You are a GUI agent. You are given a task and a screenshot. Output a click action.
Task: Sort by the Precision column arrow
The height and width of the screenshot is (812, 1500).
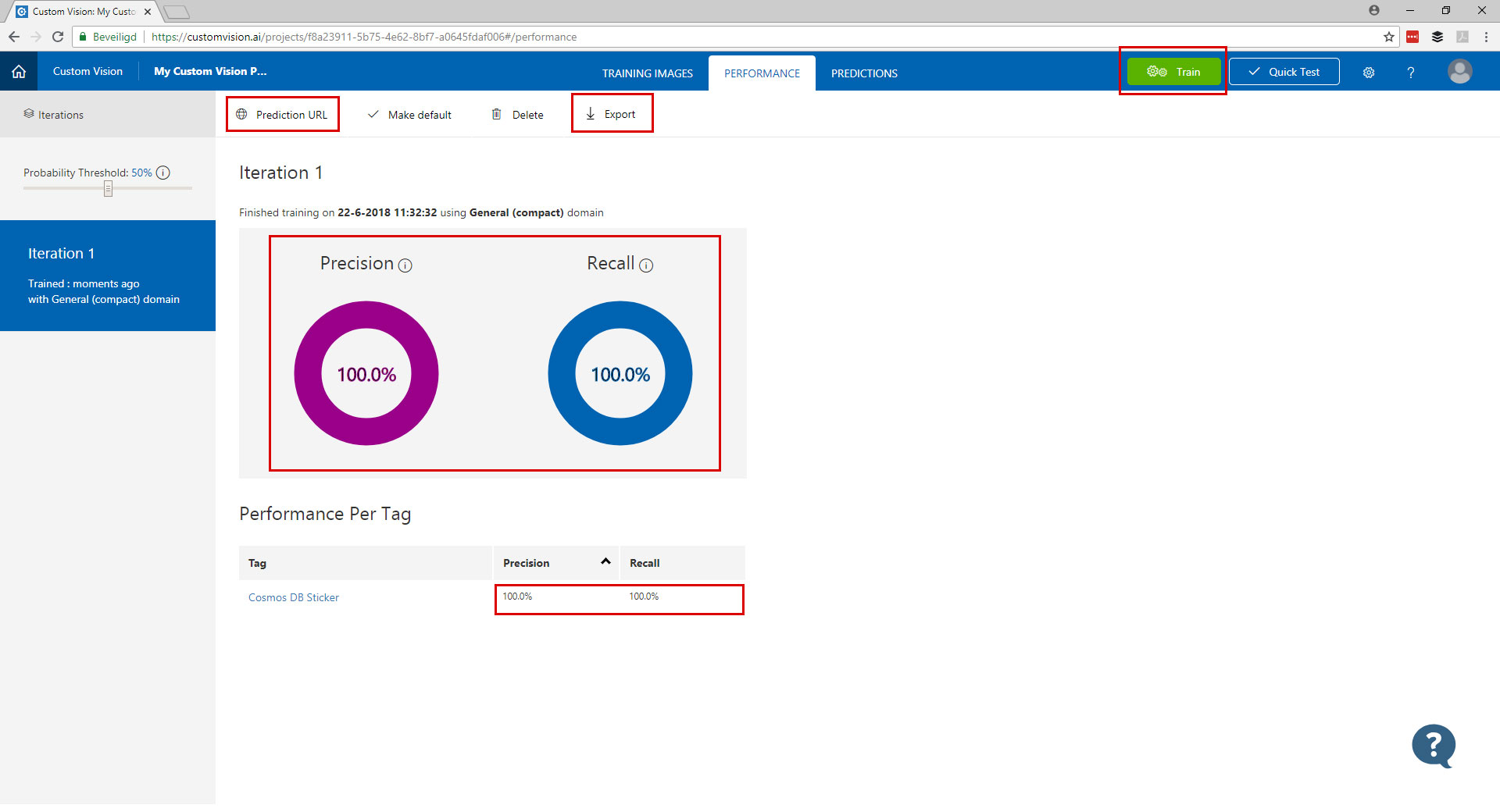605,561
